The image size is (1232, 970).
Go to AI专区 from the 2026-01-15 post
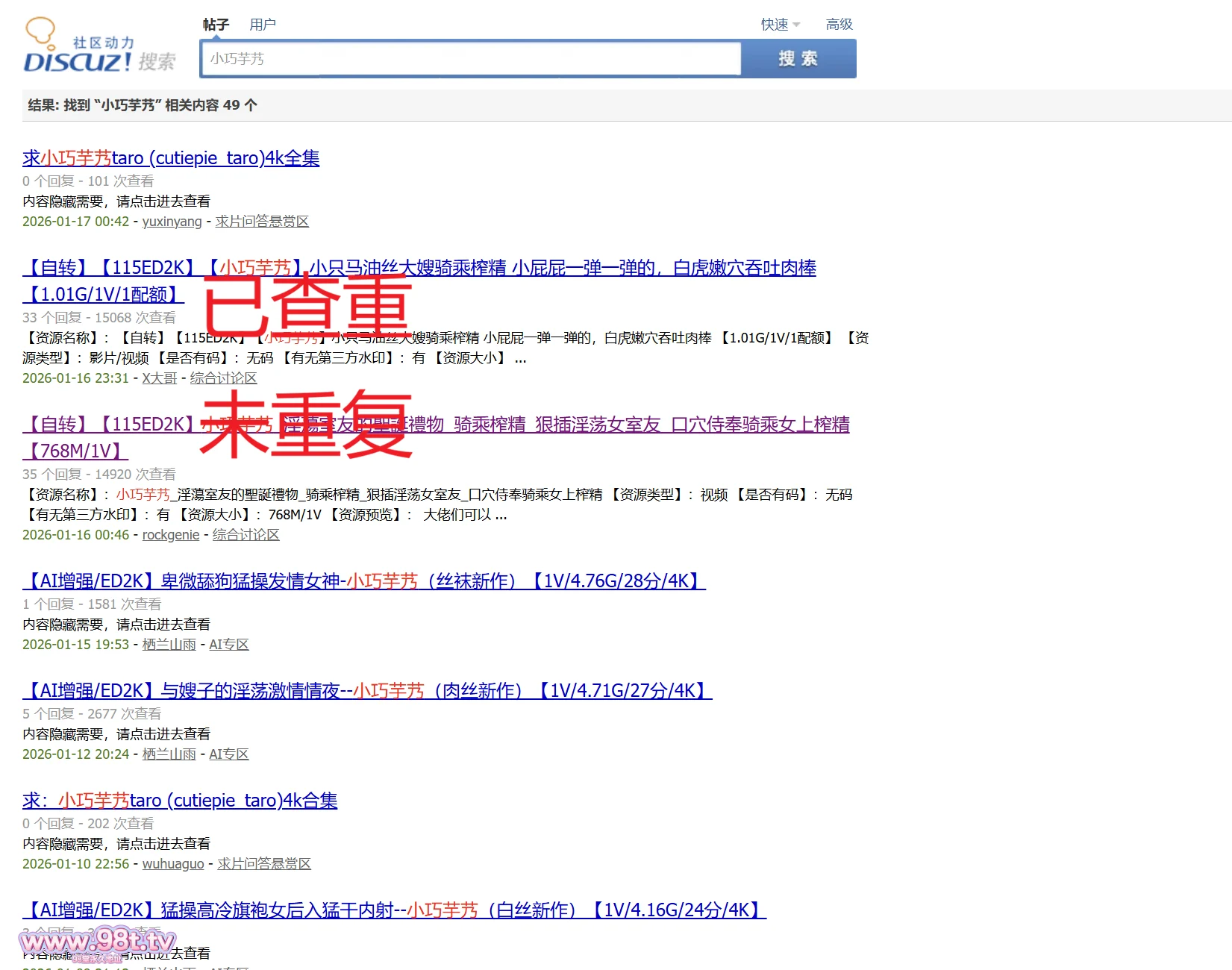[228, 645]
